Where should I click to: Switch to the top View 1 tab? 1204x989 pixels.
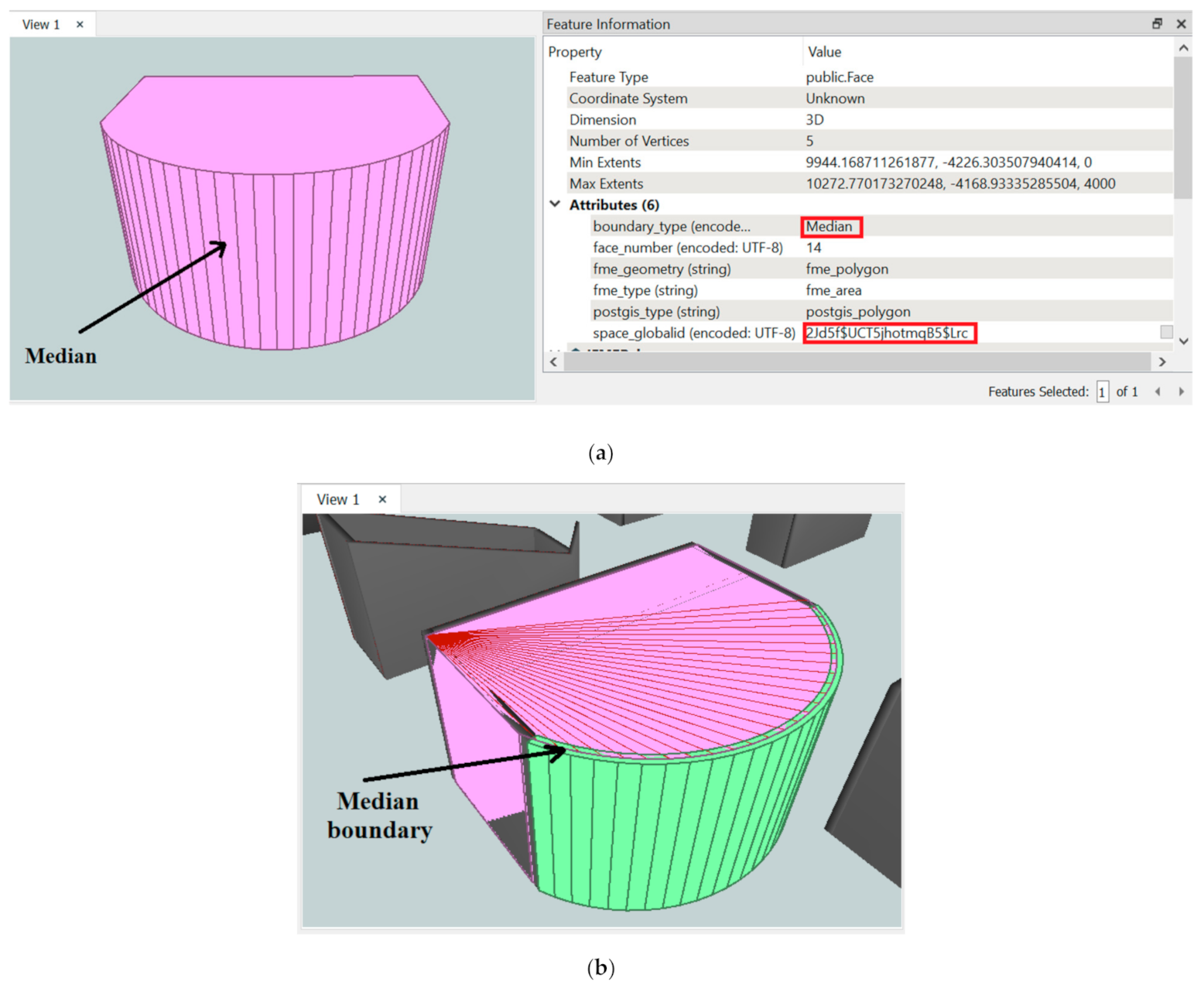(x=41, y=25)
